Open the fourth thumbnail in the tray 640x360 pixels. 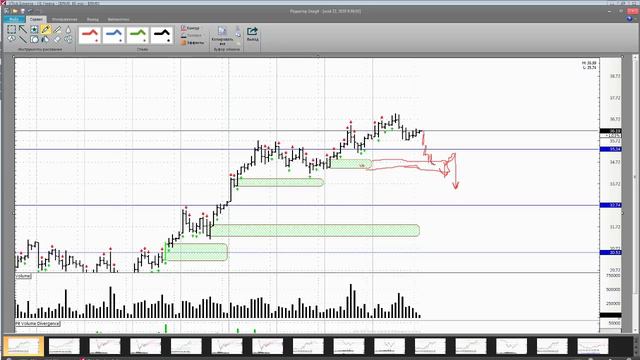pyautogui.click(x=145, y=346)
